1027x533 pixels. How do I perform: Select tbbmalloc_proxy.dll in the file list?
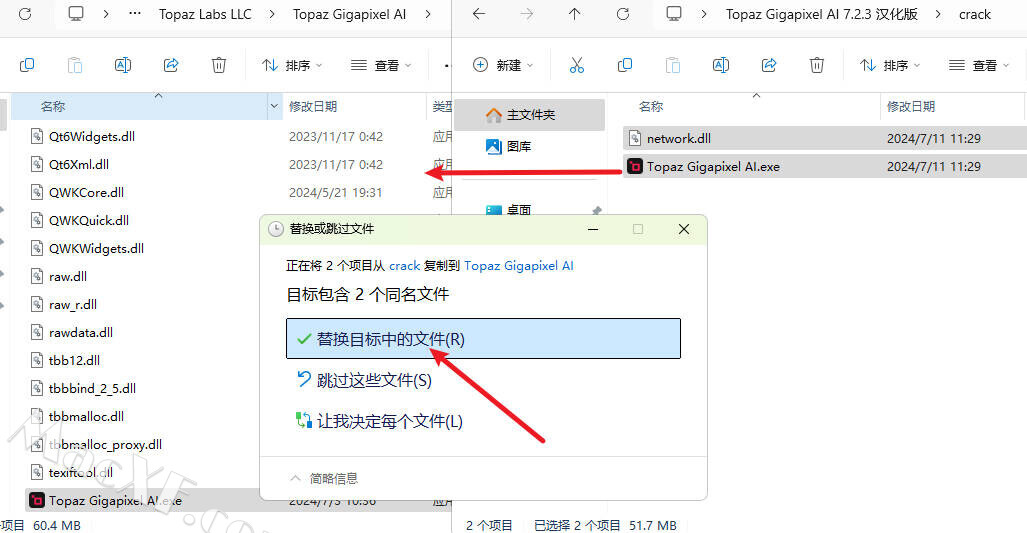click(x=105, y=445)
